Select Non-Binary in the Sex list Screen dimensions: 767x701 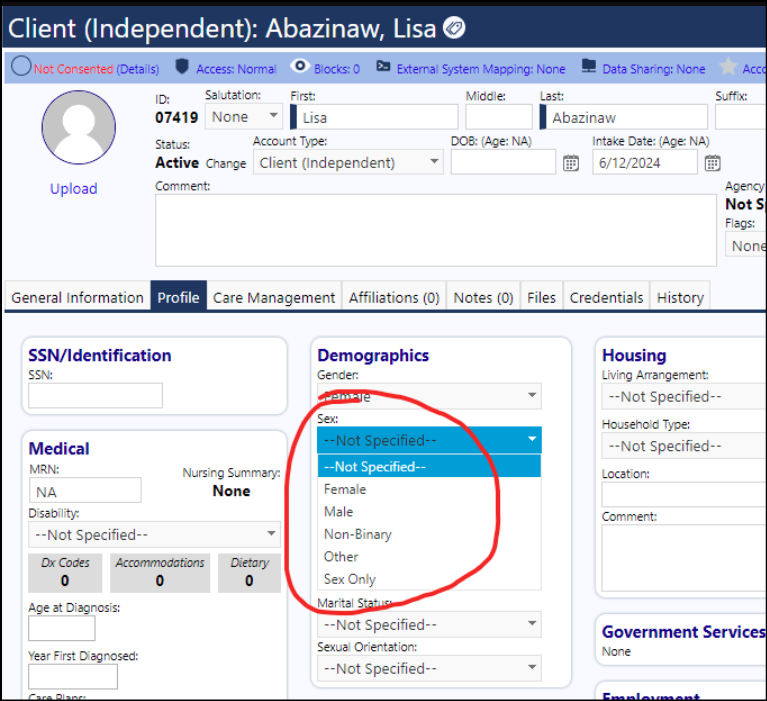429,534
